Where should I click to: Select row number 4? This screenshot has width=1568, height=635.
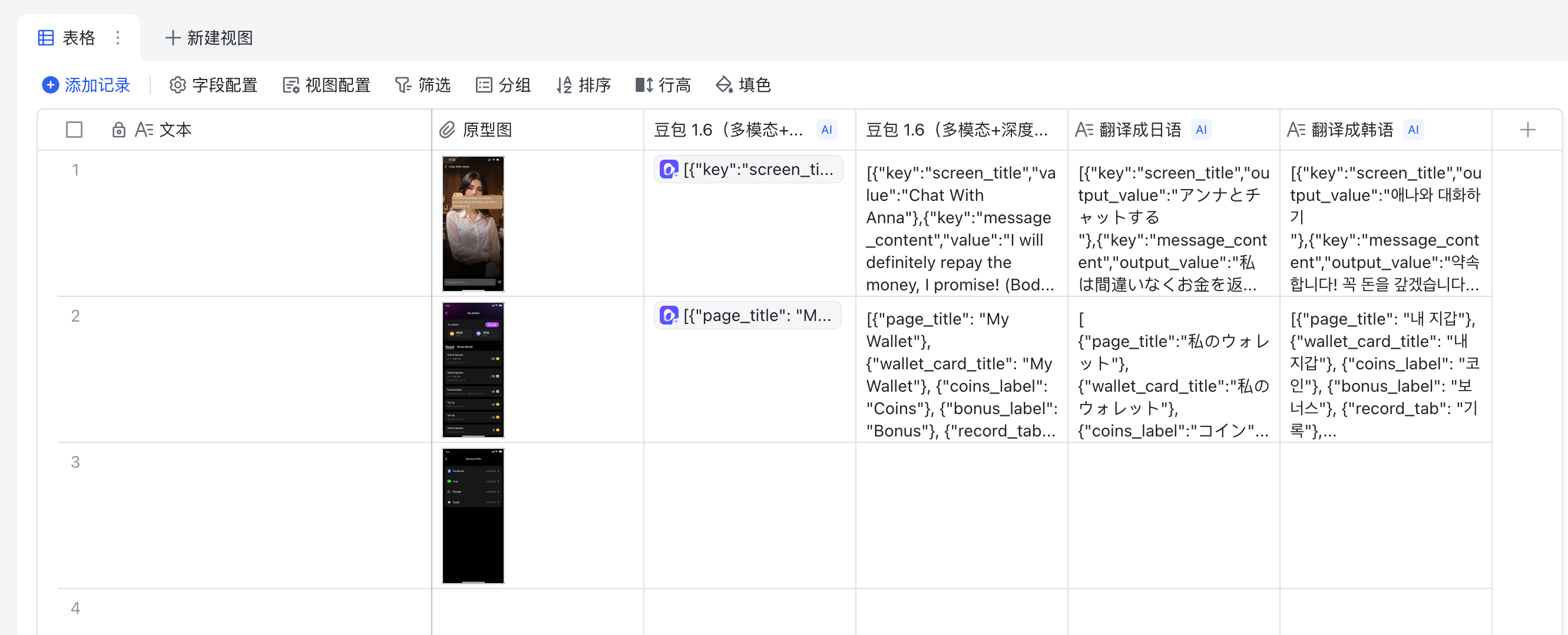tap(75, 608)
